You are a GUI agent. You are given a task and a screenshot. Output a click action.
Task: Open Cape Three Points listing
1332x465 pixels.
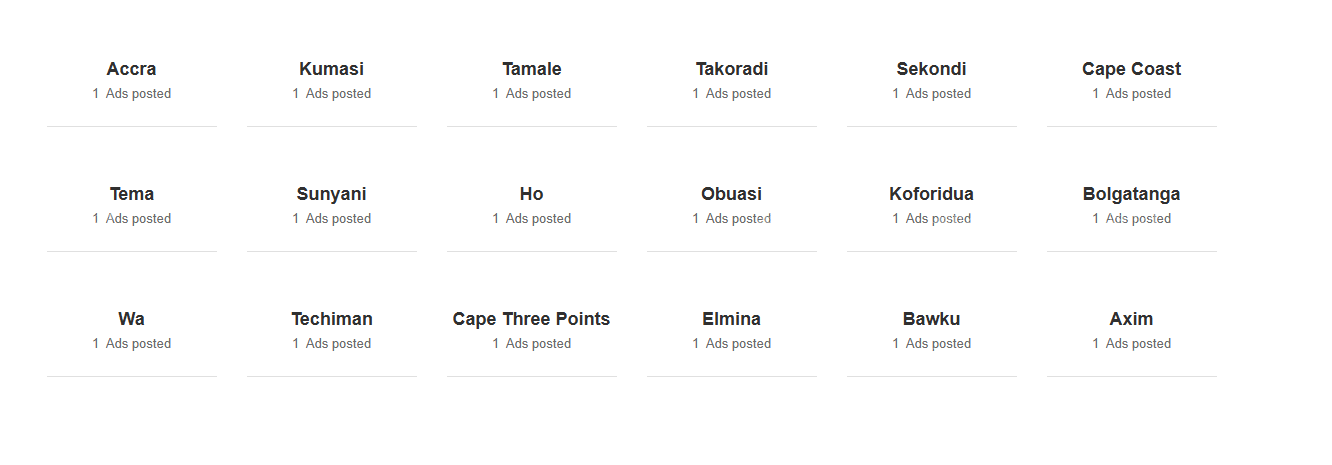[x=531, y=319]
